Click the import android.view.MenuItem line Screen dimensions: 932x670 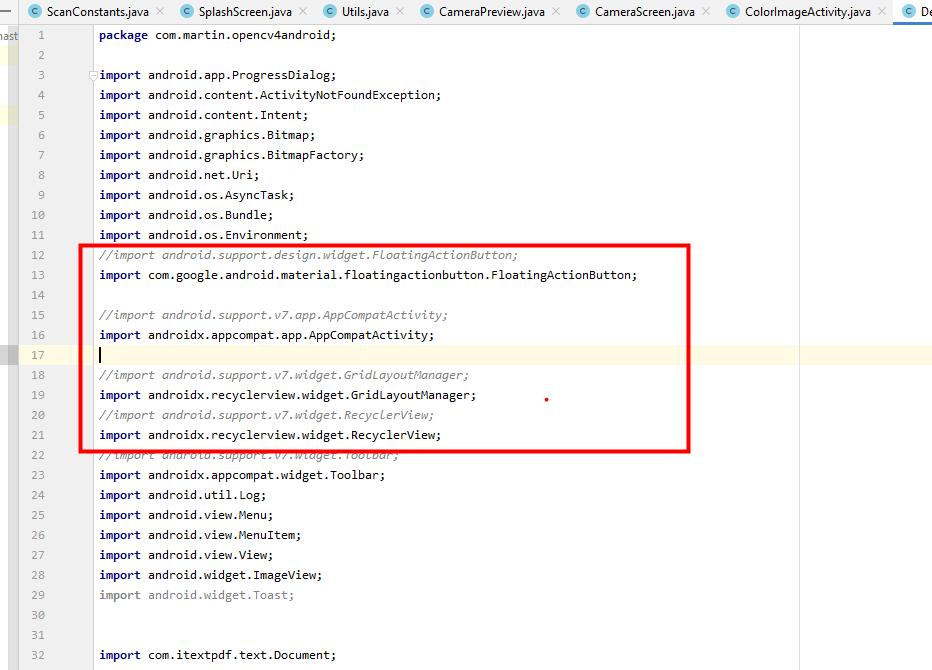point(200,535)
